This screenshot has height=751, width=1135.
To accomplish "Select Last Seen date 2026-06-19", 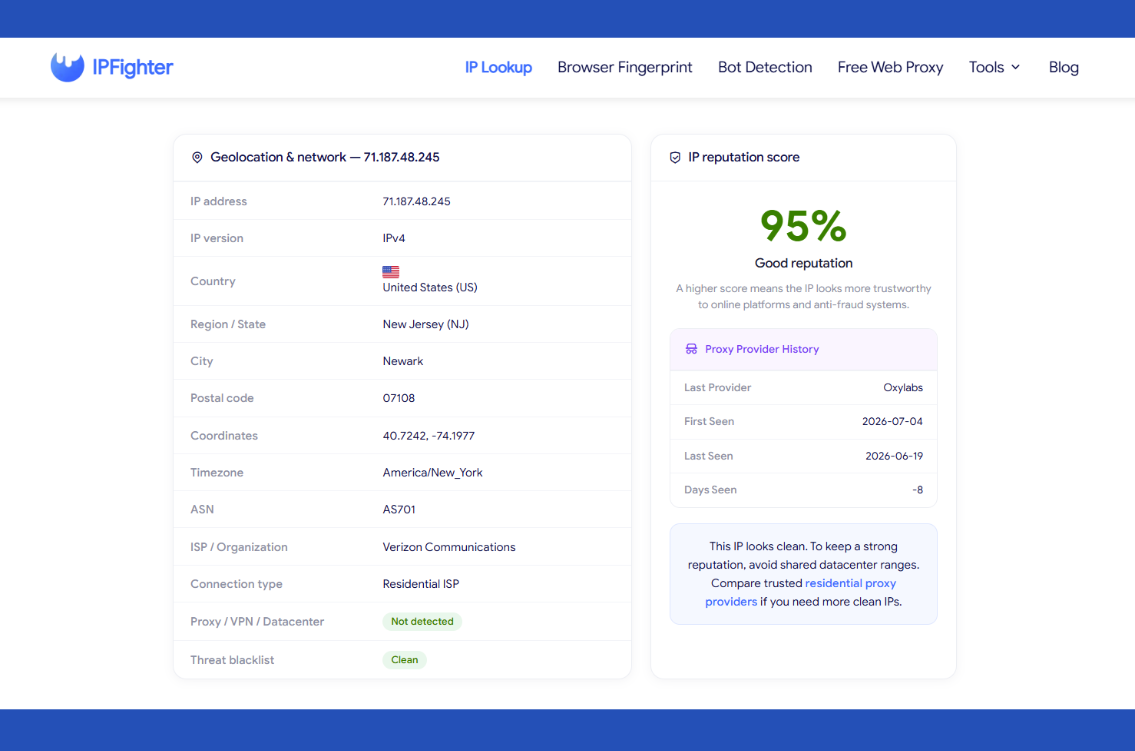I will coord(894,456).
